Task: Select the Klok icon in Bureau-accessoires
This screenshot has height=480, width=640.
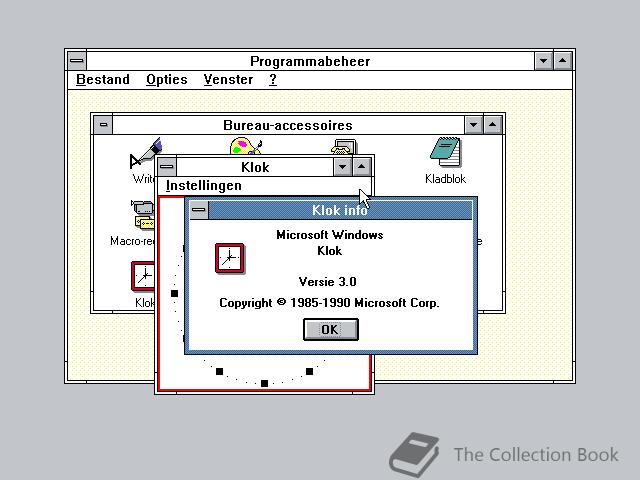Action: [143, 276]
